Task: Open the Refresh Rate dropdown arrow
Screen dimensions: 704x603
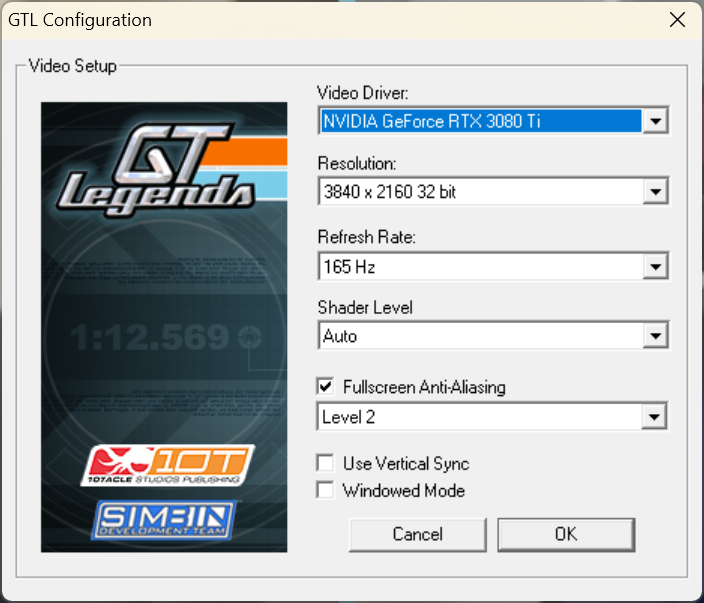Action: coord(655,267)
